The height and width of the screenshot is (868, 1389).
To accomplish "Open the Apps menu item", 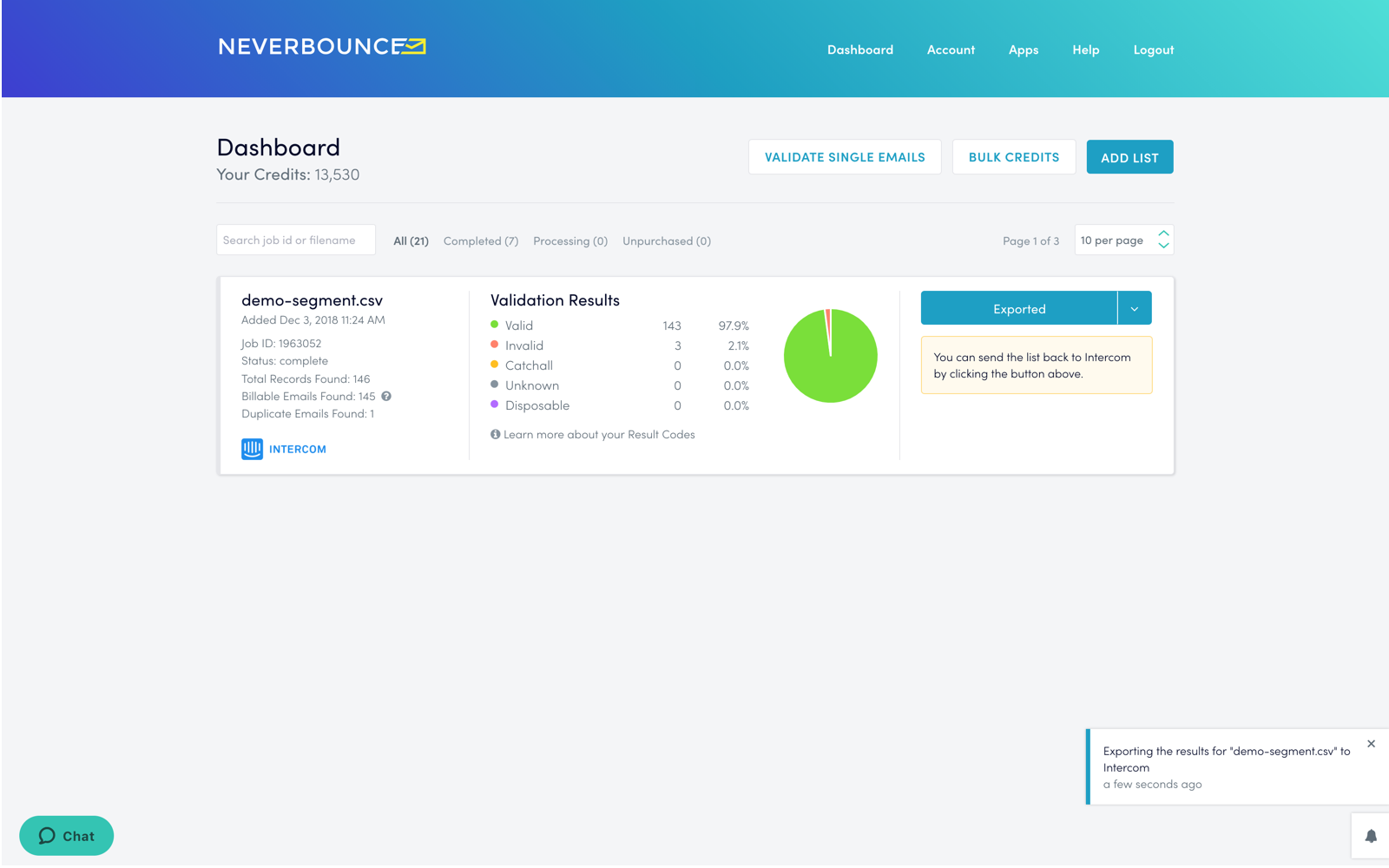I will 1024,50.
